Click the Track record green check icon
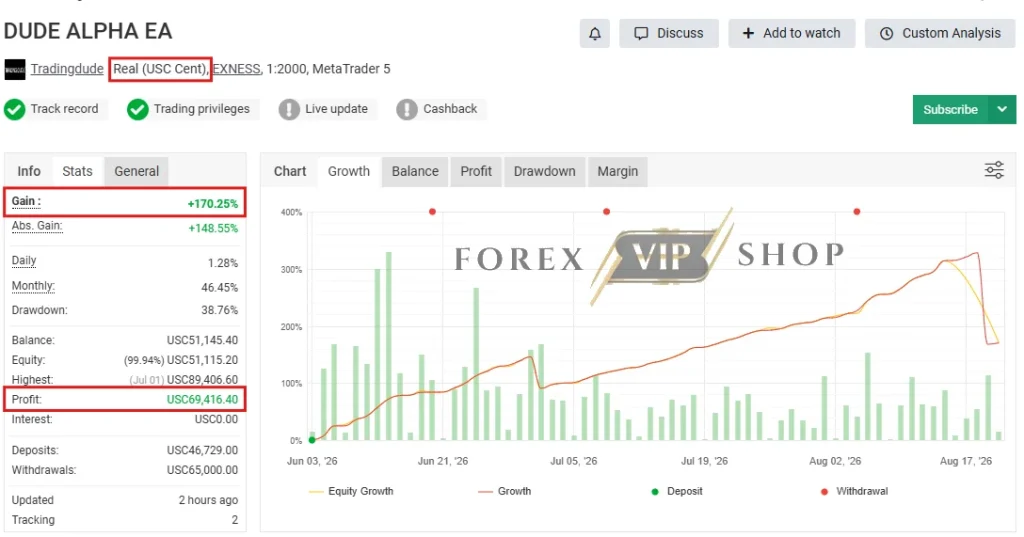The image size is (1024, 537). tap(14, 109)
